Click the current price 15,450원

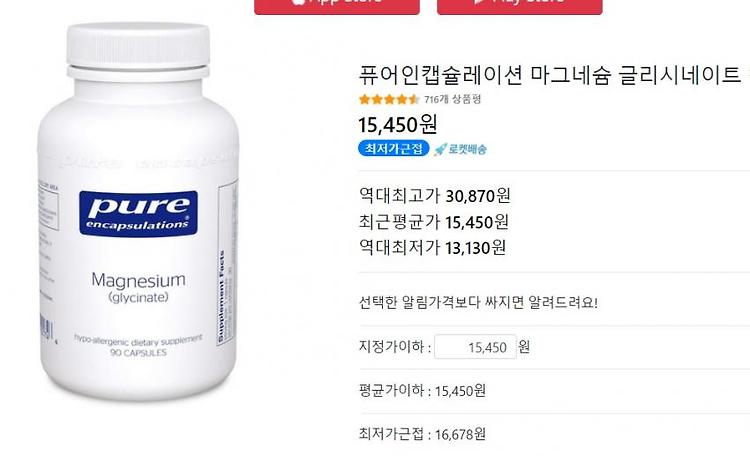click(x=398, y=124)
